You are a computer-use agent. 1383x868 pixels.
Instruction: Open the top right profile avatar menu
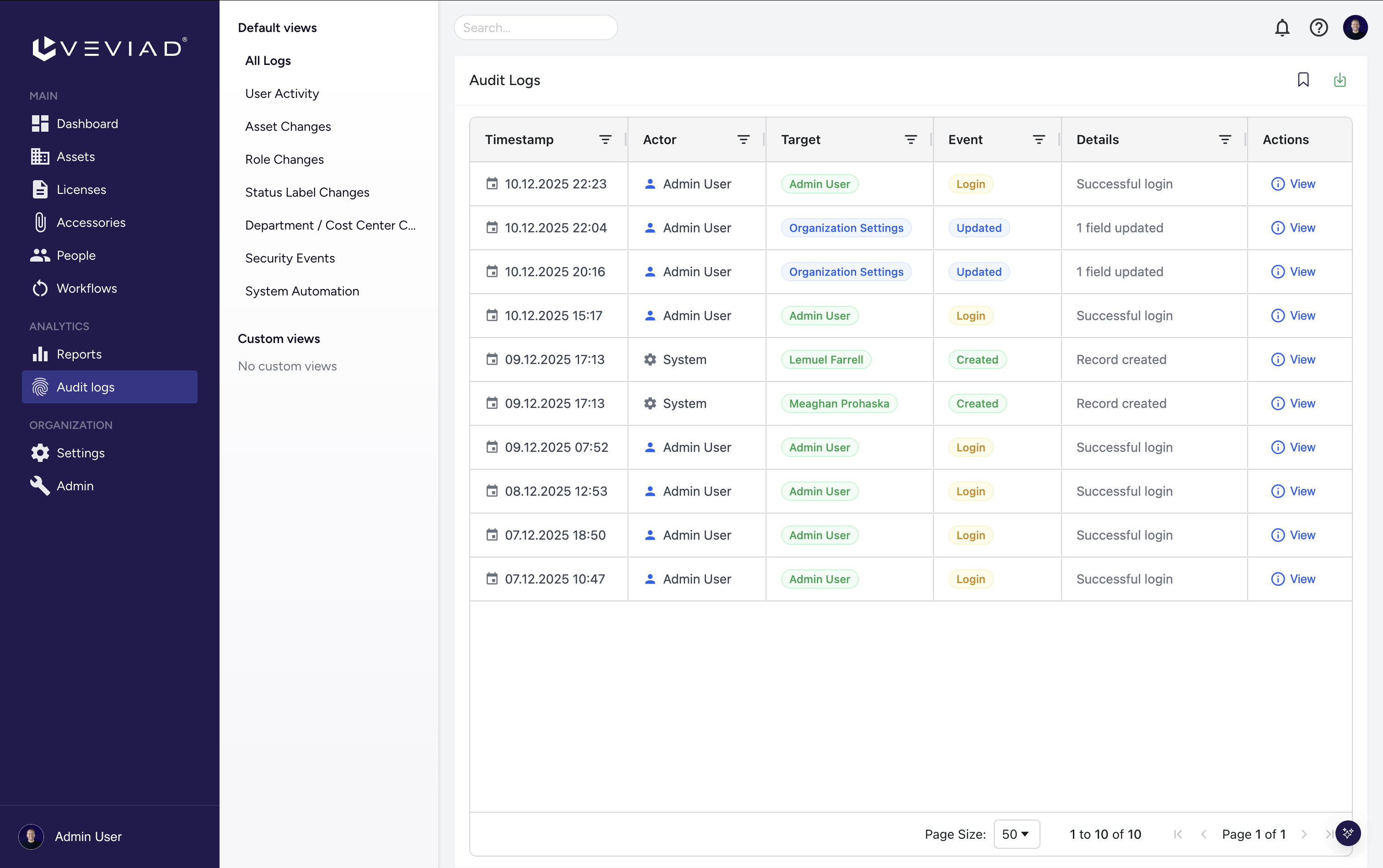[x=1355, y=27]
